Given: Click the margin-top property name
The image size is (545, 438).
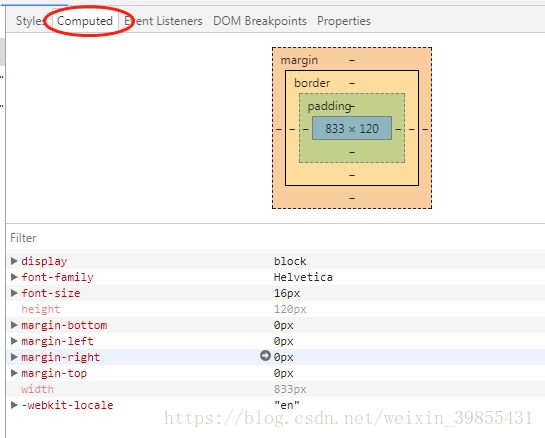Looking at the screenshot, I should tap(54, 373).
